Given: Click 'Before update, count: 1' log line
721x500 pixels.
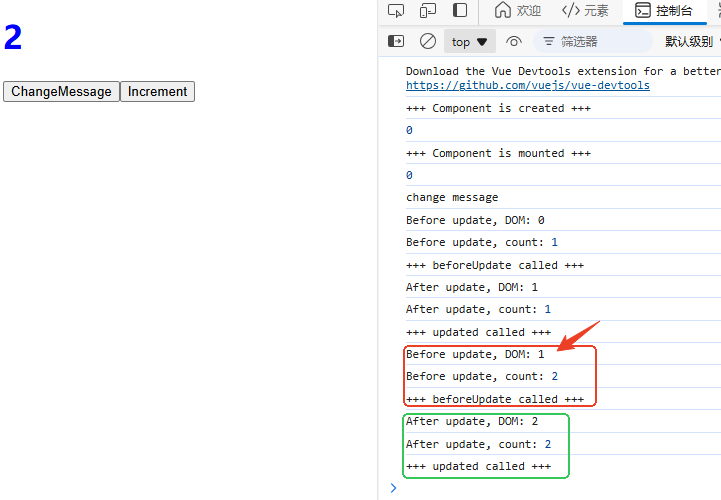Looking at the screenshot, I should click(x=481, y=242).
